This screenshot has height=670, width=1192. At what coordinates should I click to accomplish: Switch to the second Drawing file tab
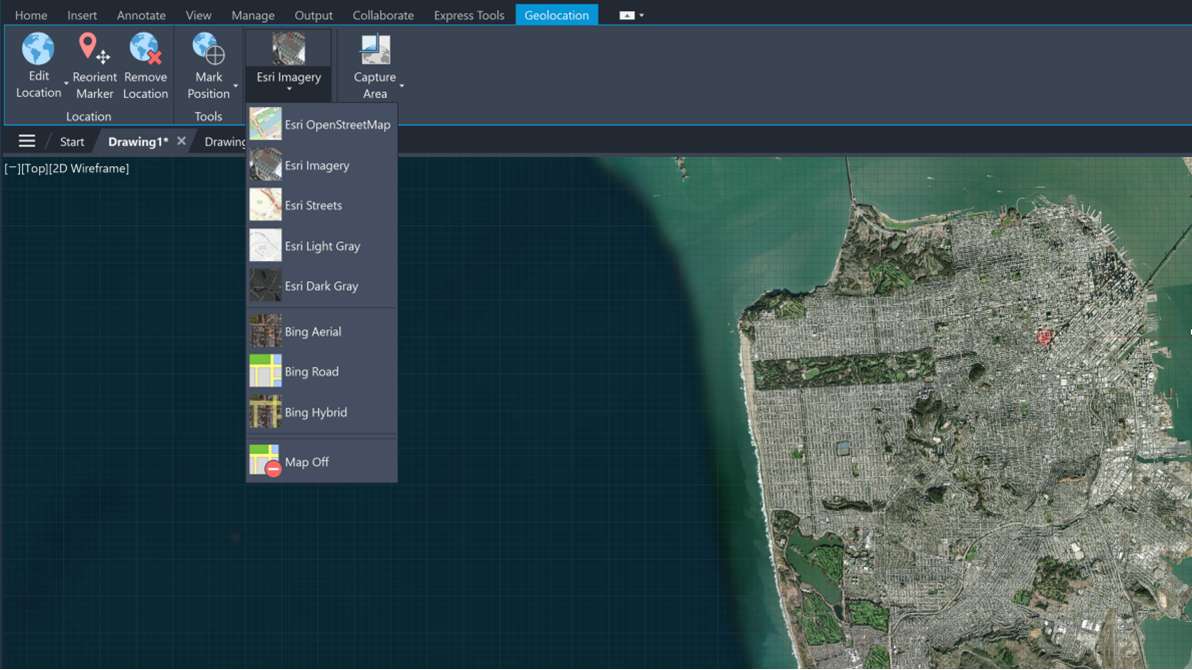pos(224,141)
